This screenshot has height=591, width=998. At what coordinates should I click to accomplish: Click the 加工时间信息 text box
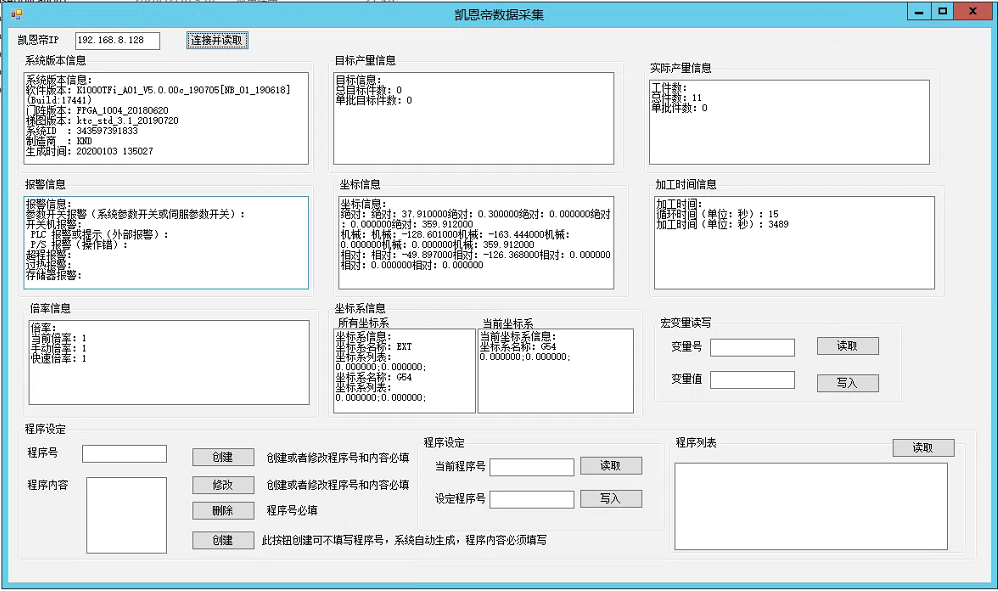tap(794, 242)
